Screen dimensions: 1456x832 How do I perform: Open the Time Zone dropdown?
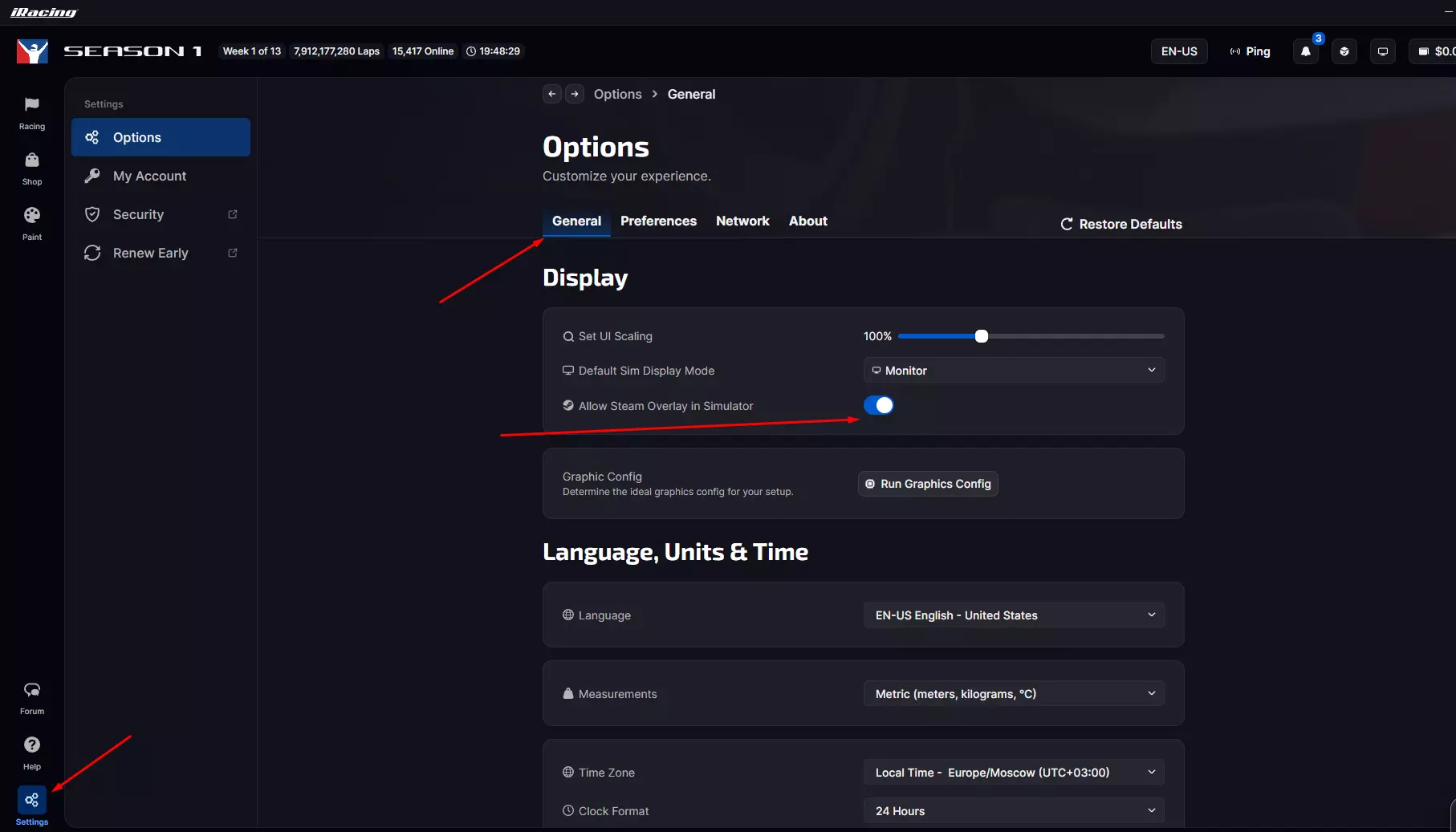coord(1014,773)
